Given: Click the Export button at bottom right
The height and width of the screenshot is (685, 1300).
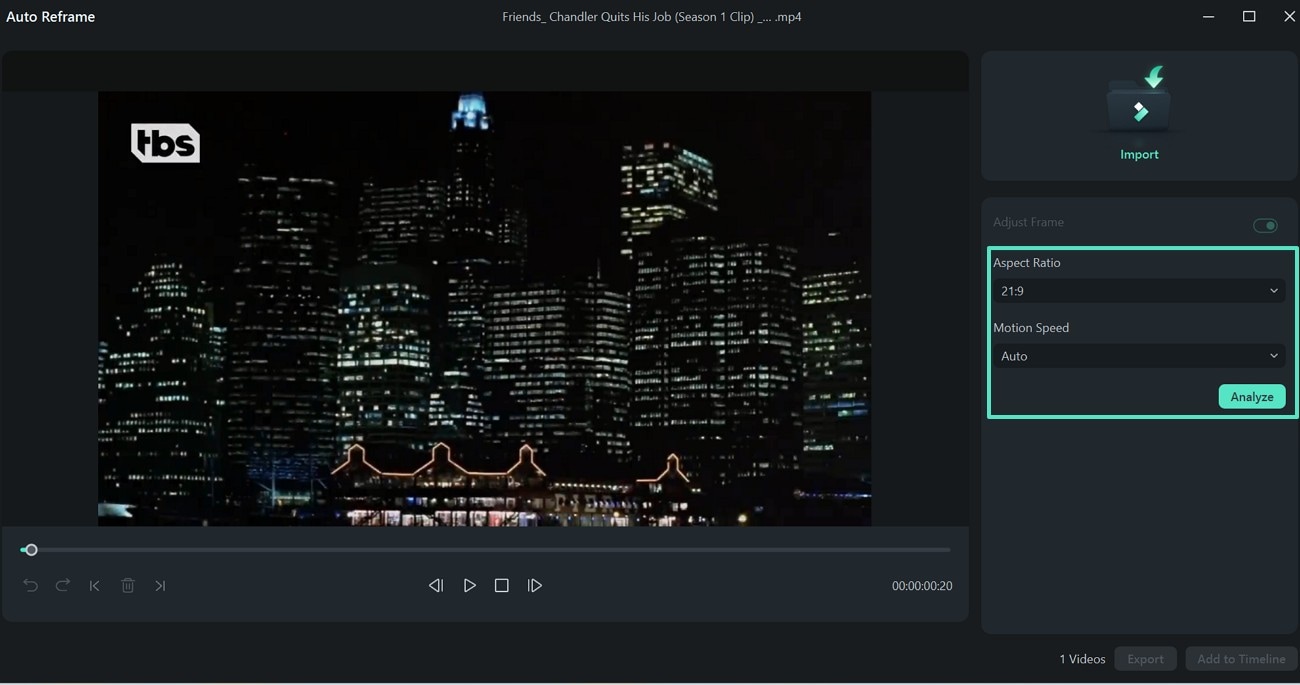Looking at the screenshot, I should [x=1145, y=658].
